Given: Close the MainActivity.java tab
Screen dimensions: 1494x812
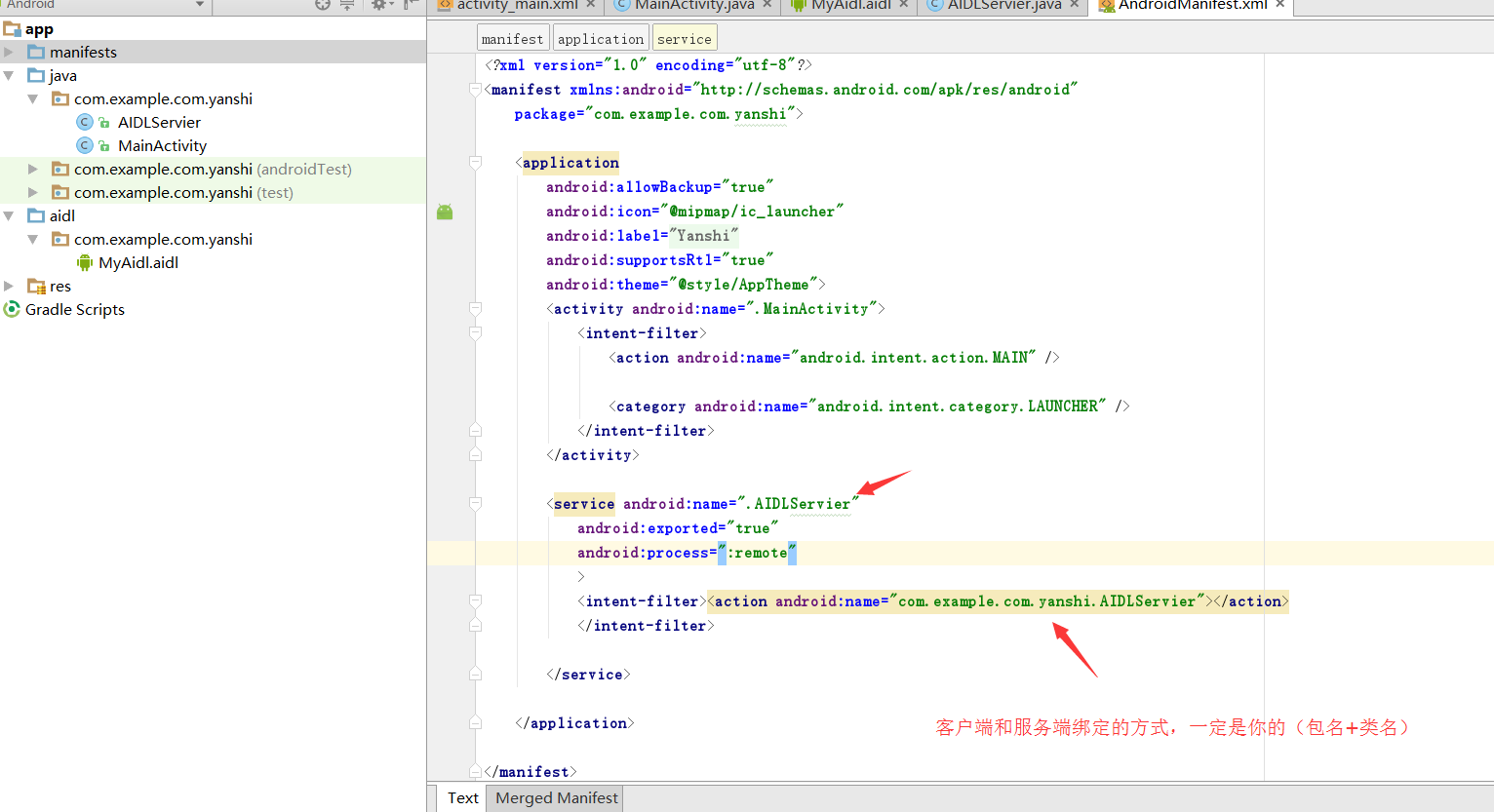Looking at the screenshot, I should pos(767,5).
